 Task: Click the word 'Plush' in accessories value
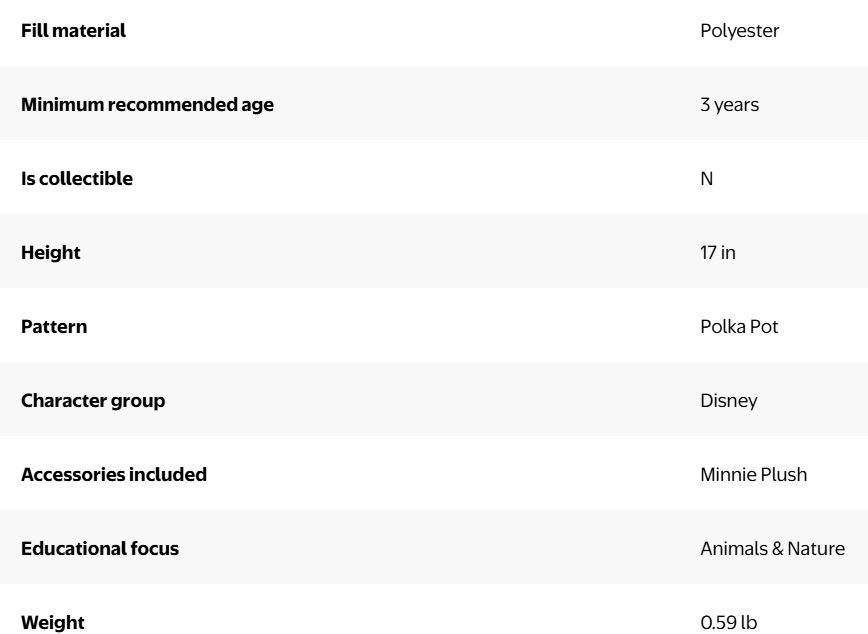coord(783,475)
